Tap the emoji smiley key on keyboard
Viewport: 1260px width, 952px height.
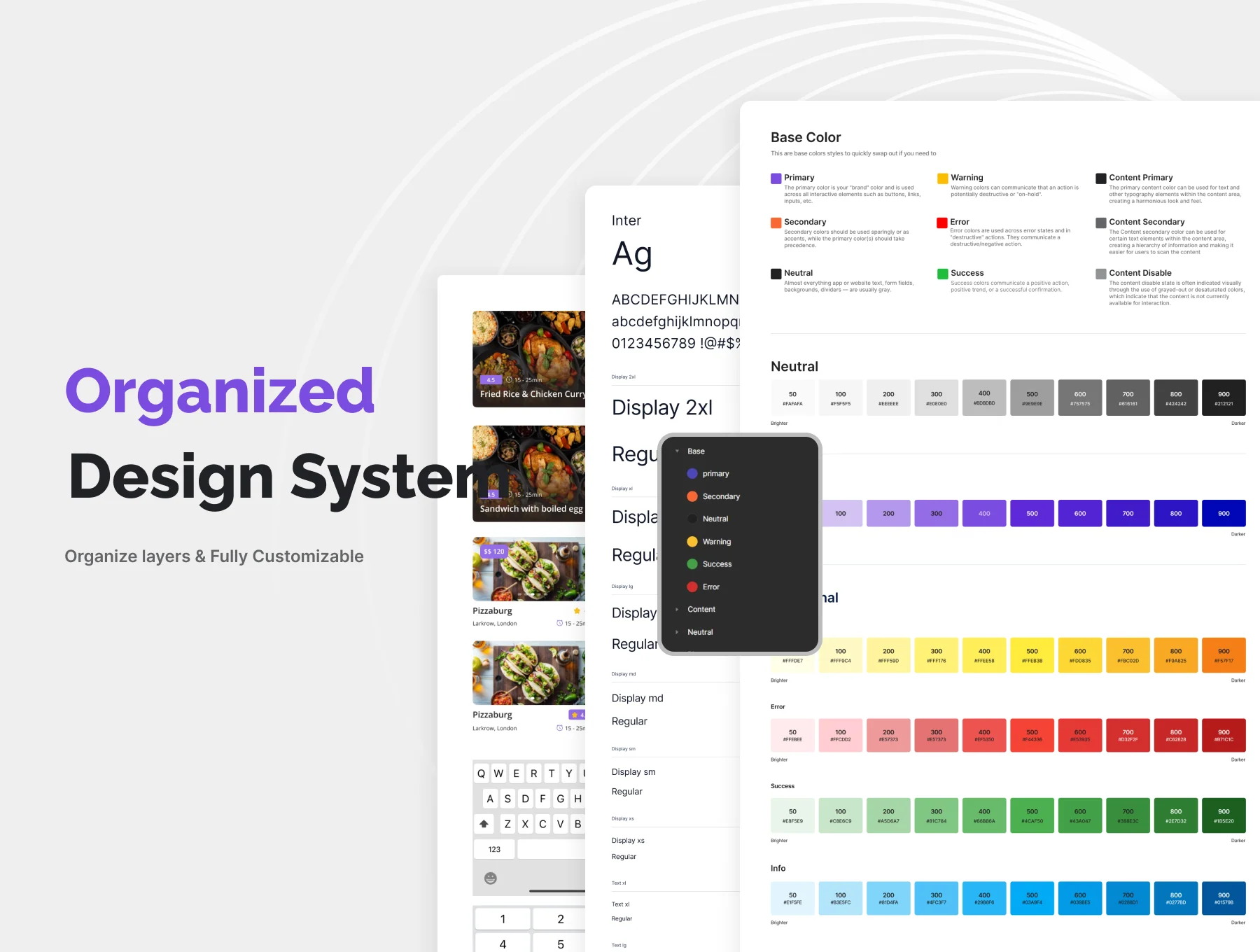coord(491,878)
